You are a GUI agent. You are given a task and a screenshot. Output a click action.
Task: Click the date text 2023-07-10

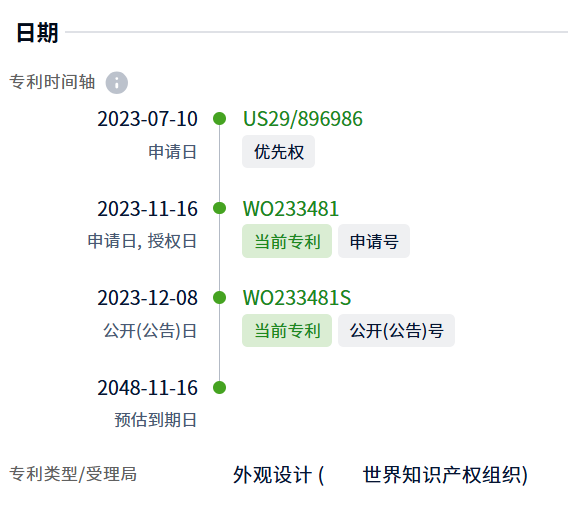(147, 119)
